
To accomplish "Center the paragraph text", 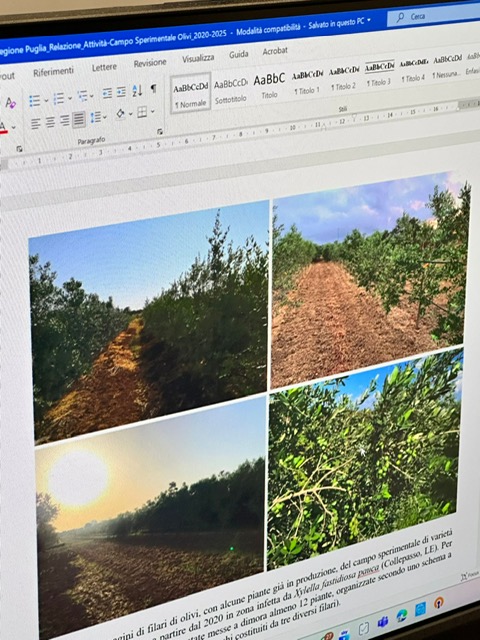I will [50, 122].
